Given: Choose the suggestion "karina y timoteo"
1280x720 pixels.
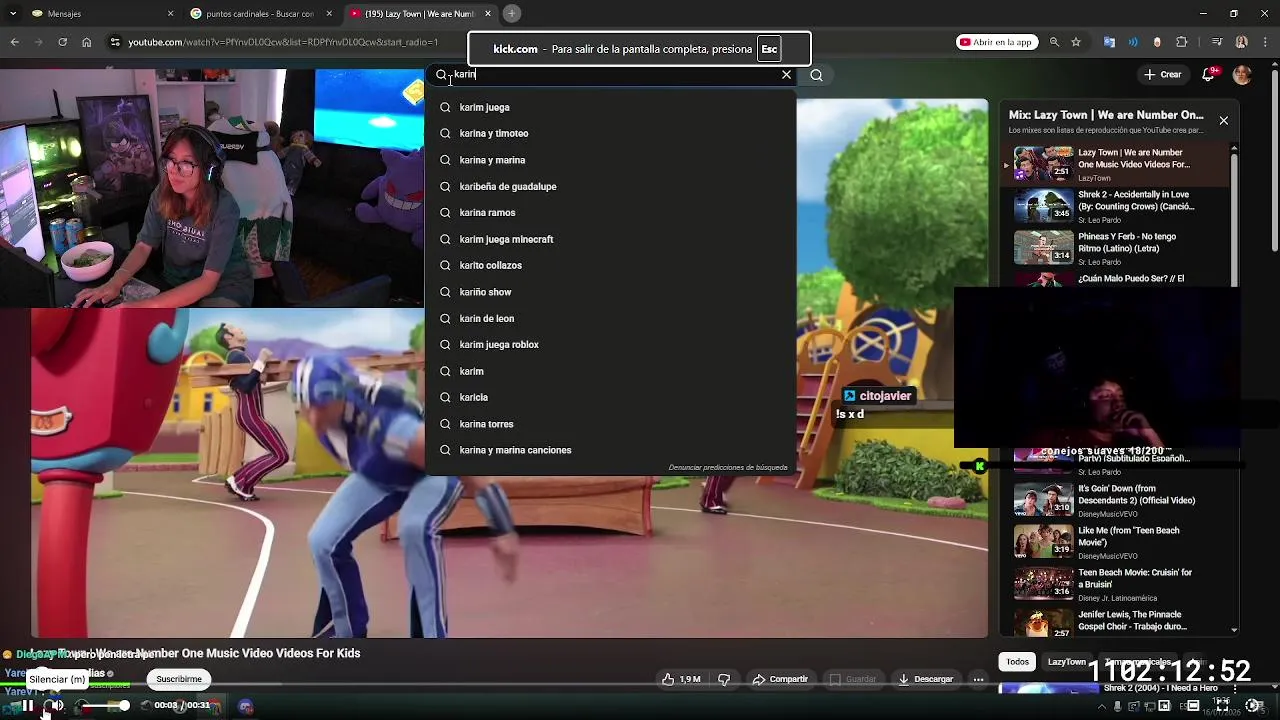Looking at the screenshot, I should 610,133.
